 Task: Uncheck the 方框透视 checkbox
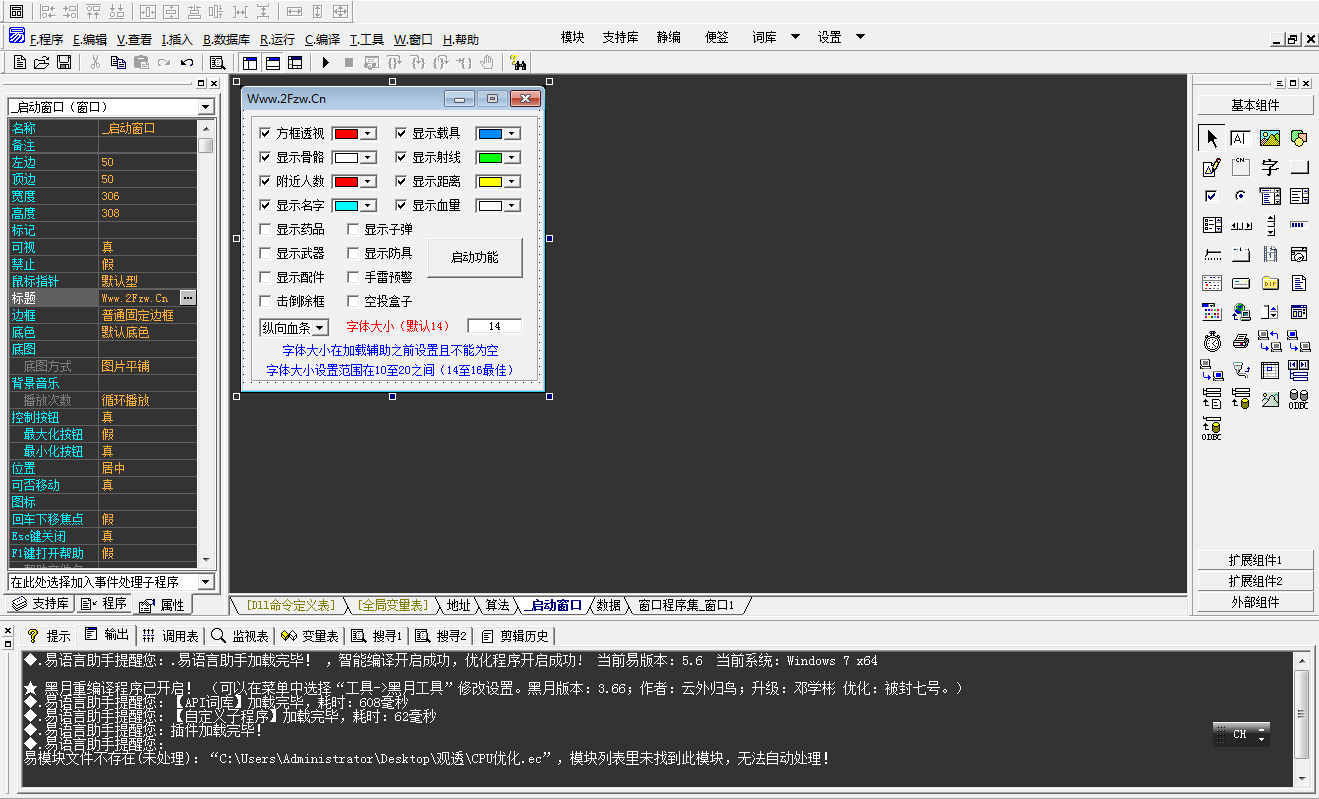point(265,133)
